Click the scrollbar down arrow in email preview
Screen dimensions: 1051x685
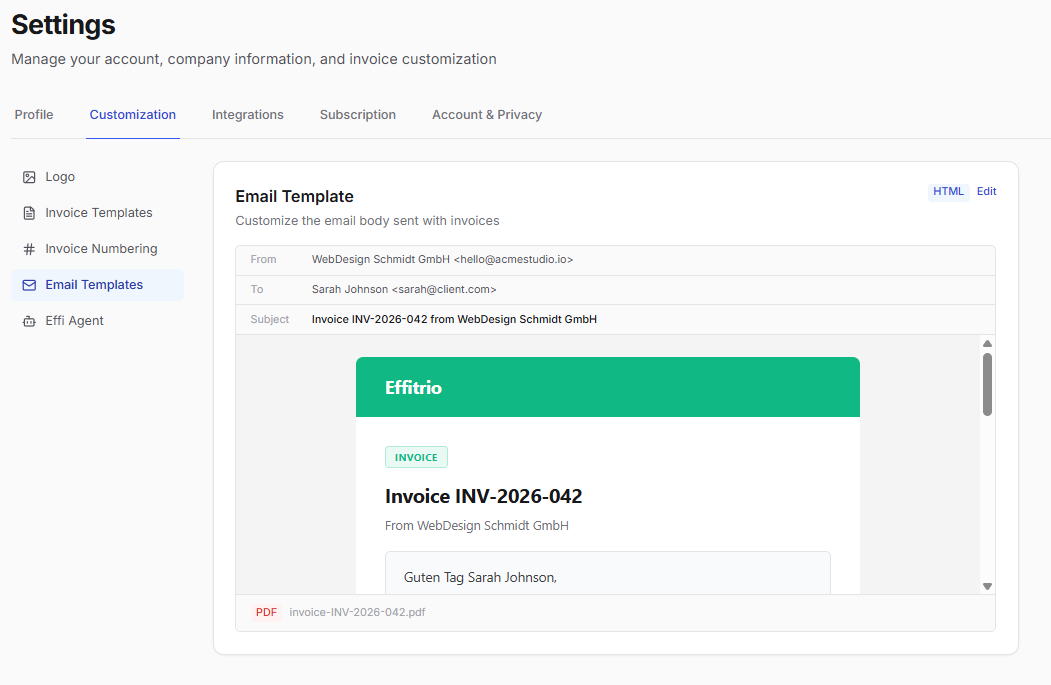point(987,586)
